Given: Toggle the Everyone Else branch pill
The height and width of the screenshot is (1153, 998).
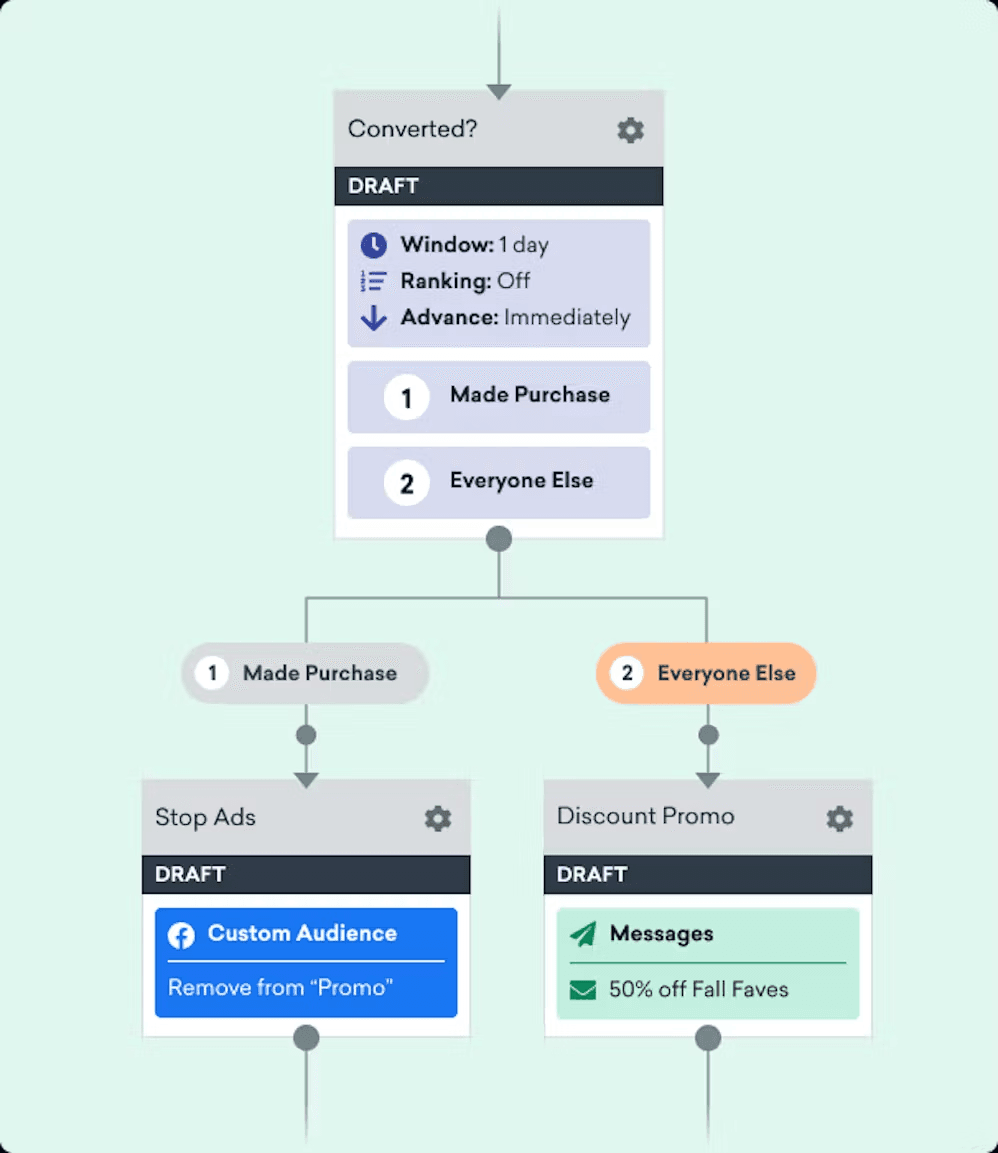Looking at the screenshot, I should click(705, 673).
